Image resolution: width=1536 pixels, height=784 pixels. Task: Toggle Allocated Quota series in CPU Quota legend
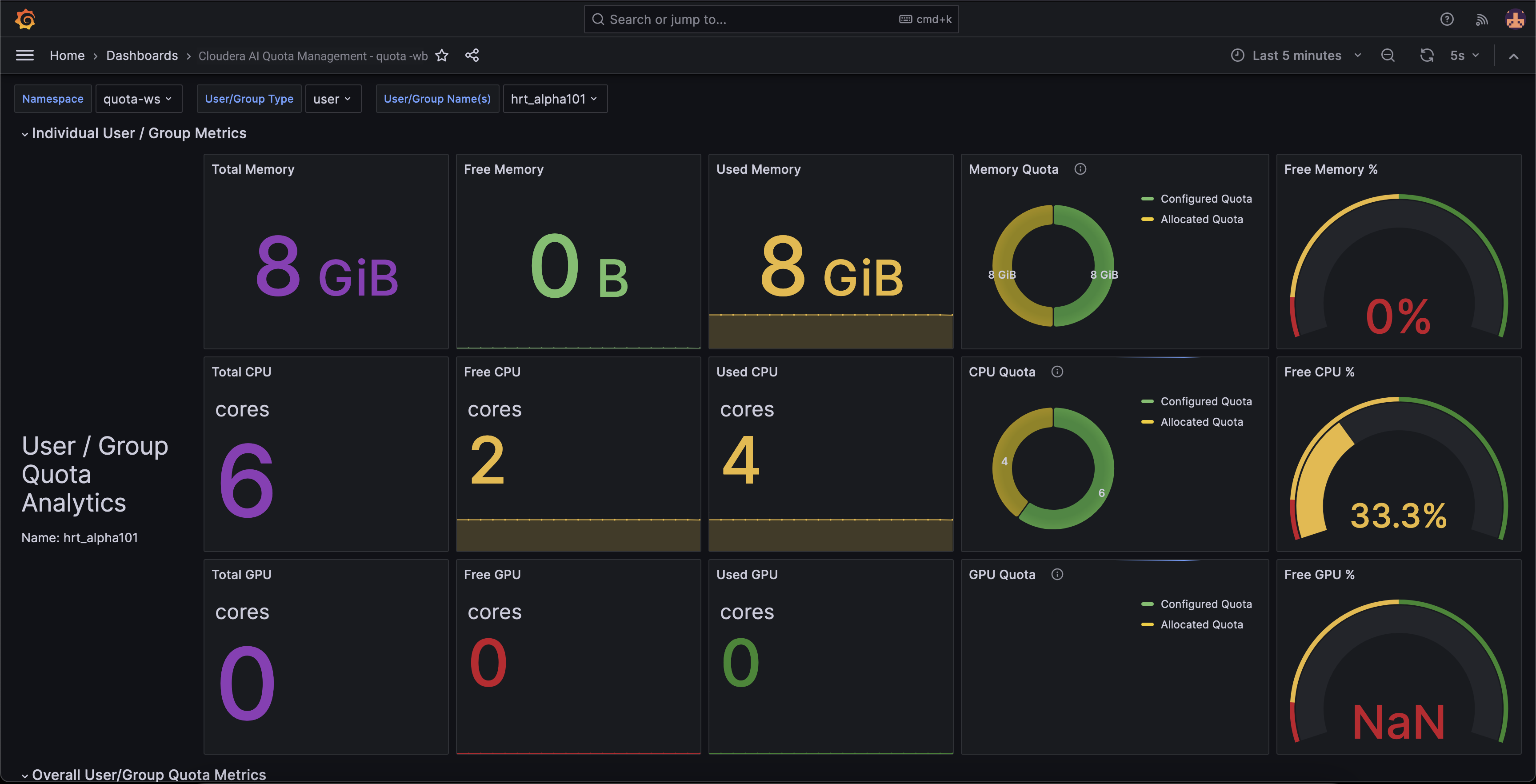(x=1201, y=422)
